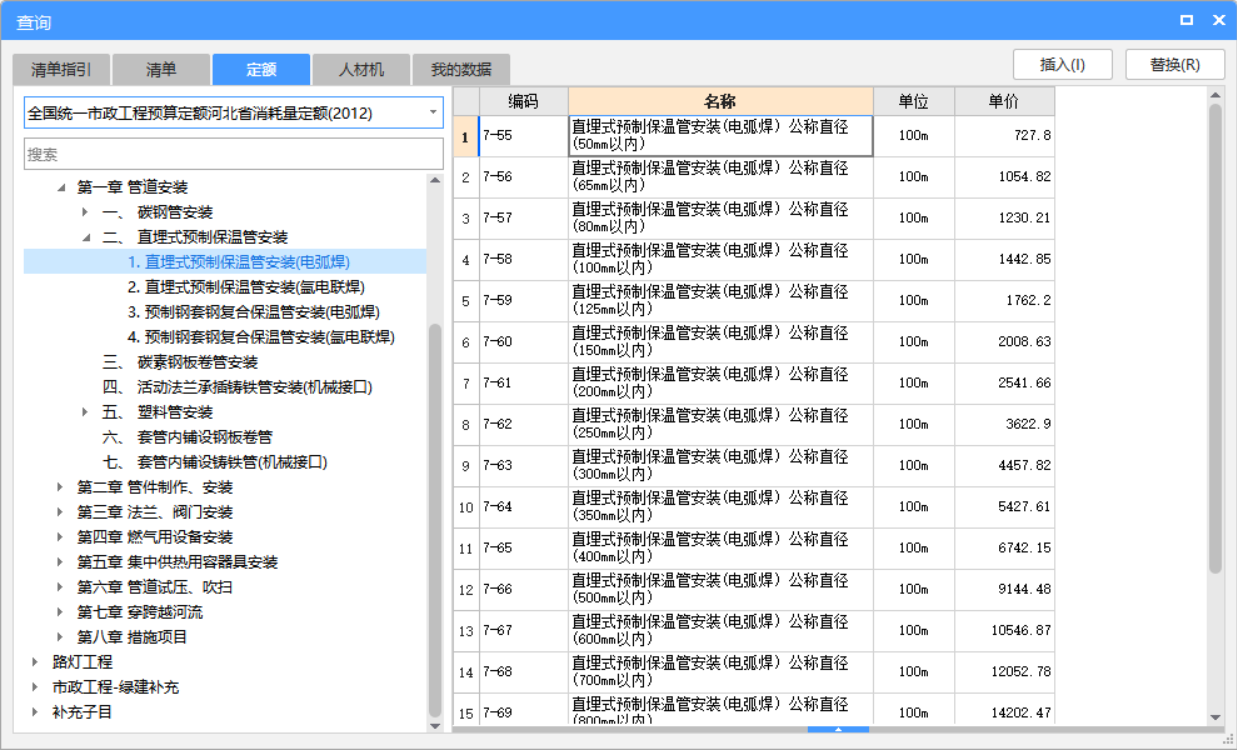
Task: Expand 市政工程-绿建补充 tree node
Action: (x=35, y=687)
